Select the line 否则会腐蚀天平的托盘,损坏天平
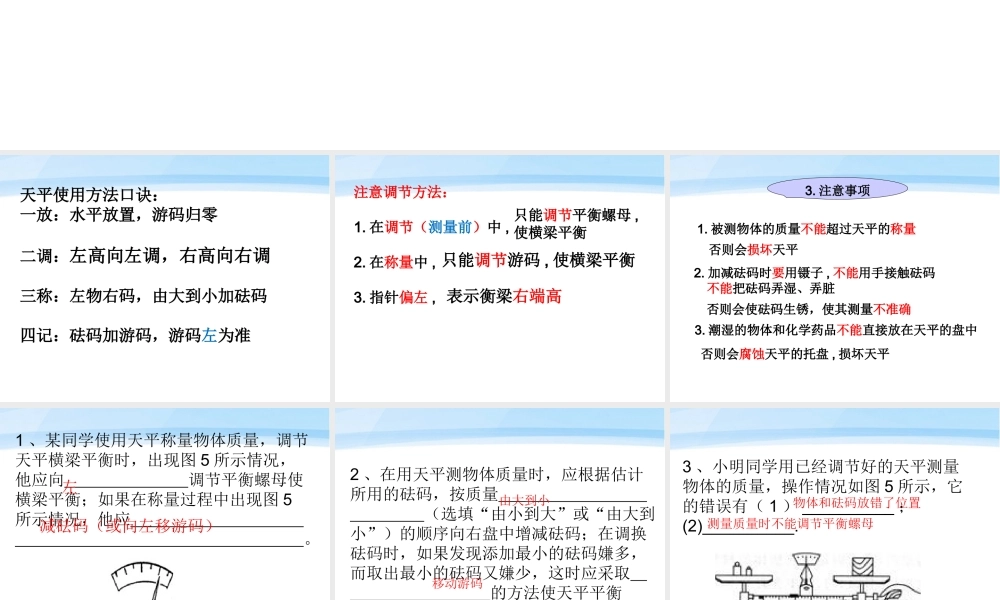Image resolution: width=1000 pixels, height=600 pixels. pyautogui.click(x=795, y=354)
